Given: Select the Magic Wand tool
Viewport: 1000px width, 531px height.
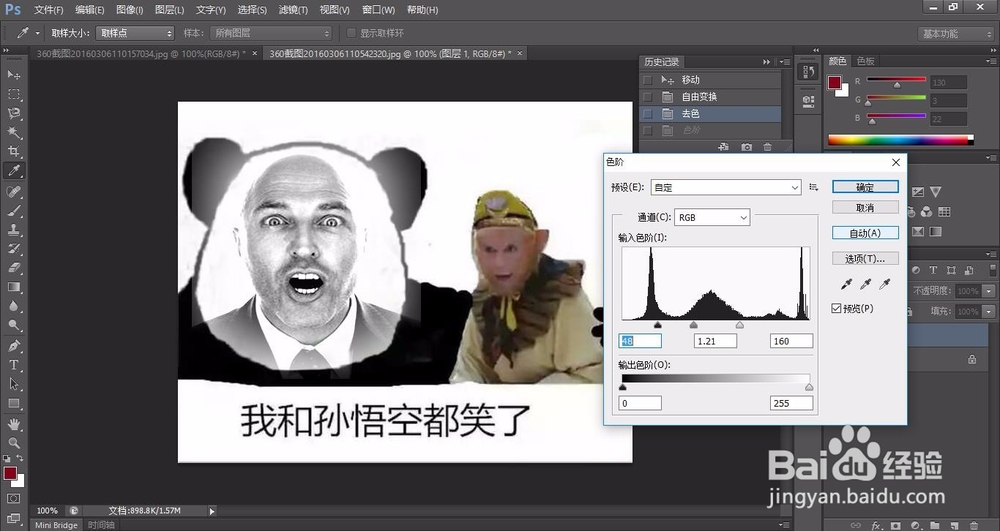Looking at the screenshot, I should 13,133.
